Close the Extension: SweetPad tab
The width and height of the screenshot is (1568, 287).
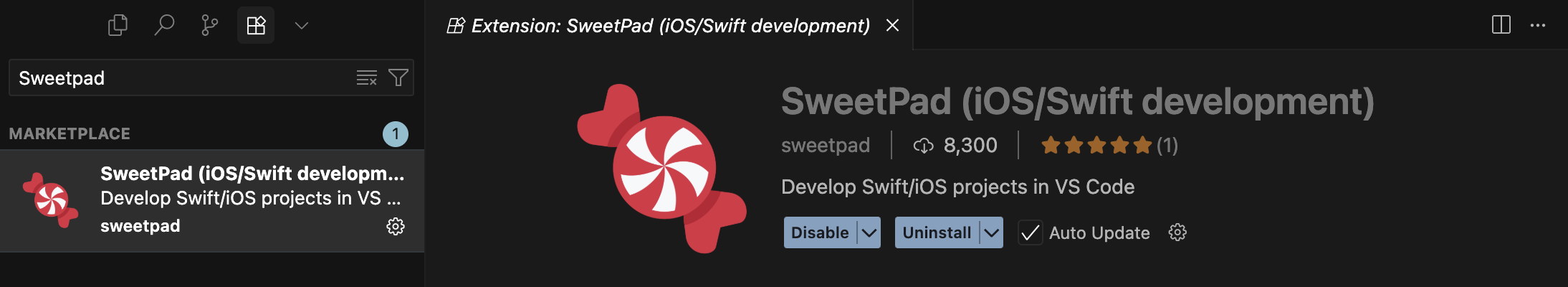tap(892, 26)
